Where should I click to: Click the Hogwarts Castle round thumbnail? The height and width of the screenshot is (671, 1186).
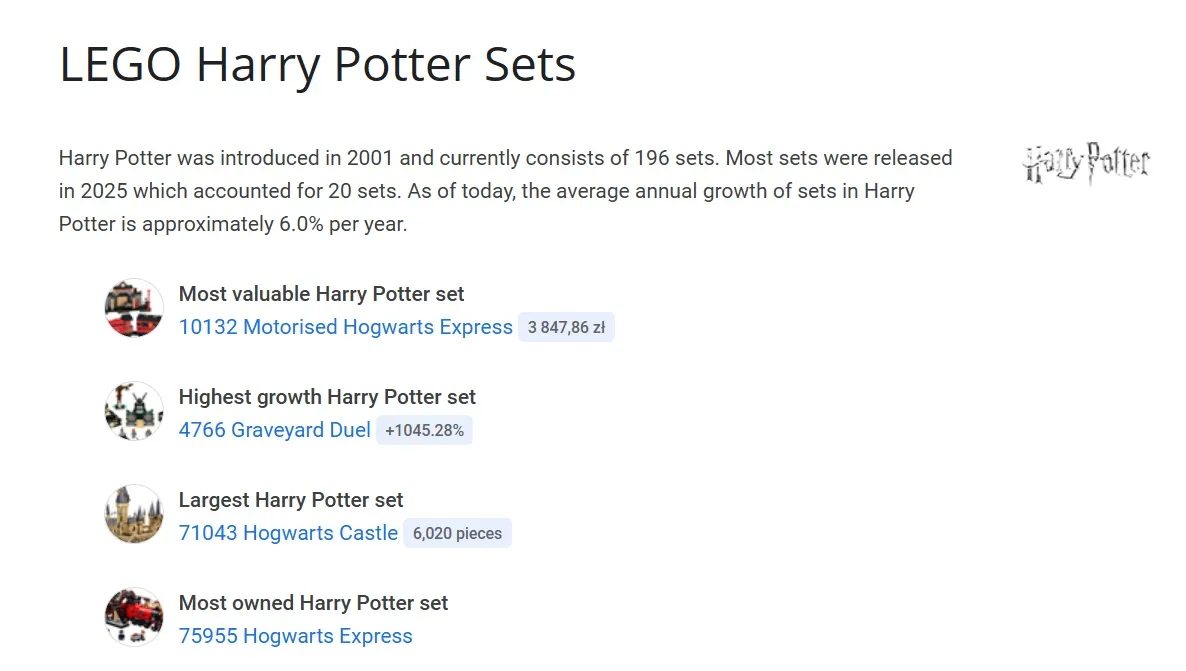pos(134,514)
